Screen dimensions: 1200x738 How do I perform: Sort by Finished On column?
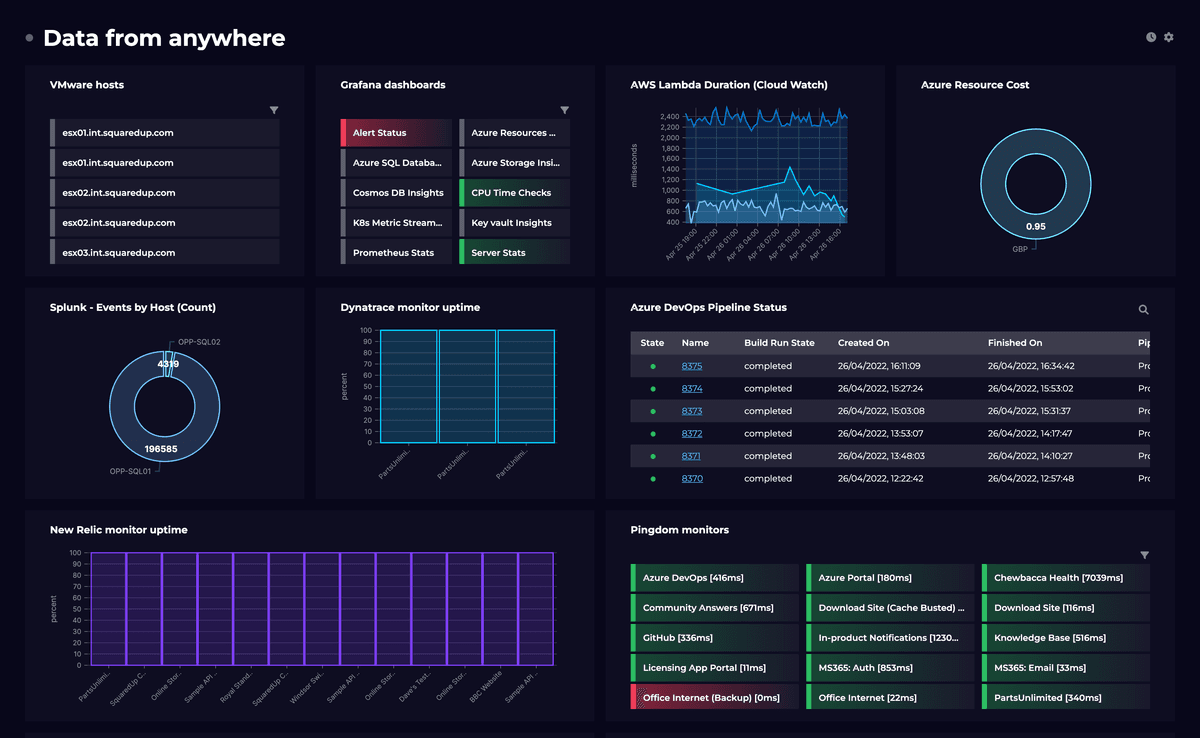click(x=1015, y=343)
